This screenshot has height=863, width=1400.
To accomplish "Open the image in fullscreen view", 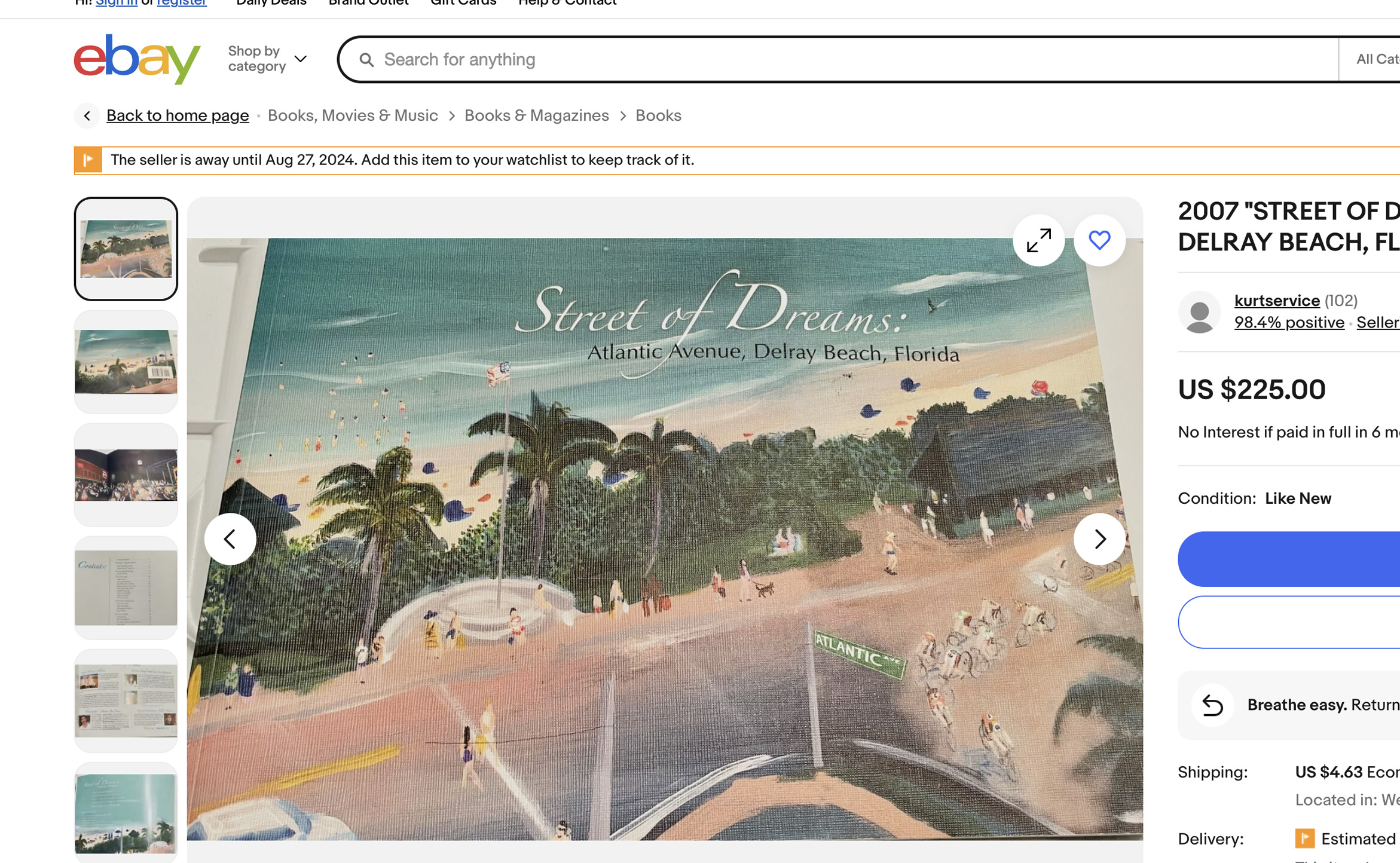I will (1039, 240).
